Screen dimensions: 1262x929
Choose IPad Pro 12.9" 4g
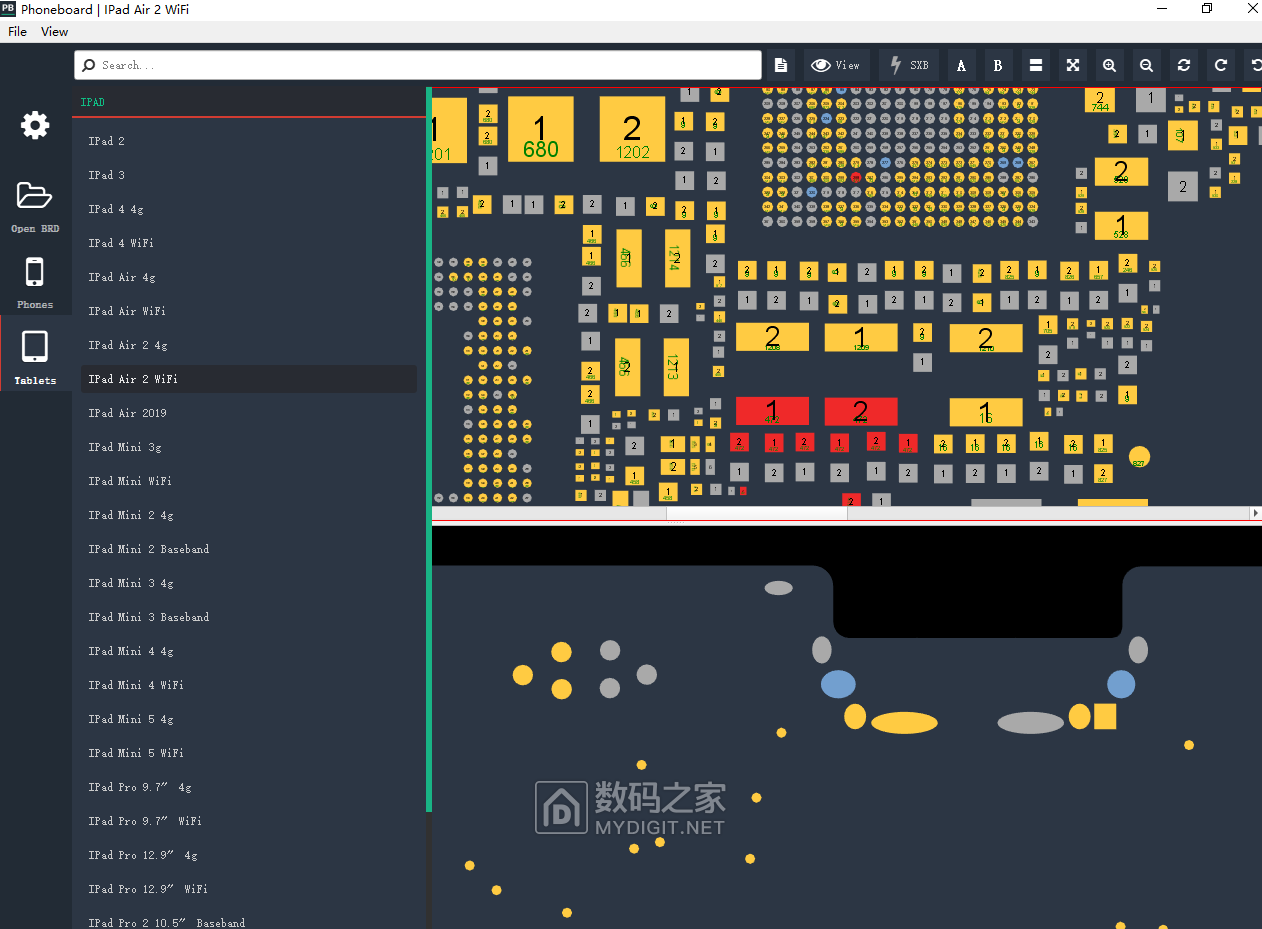[249, 855]
